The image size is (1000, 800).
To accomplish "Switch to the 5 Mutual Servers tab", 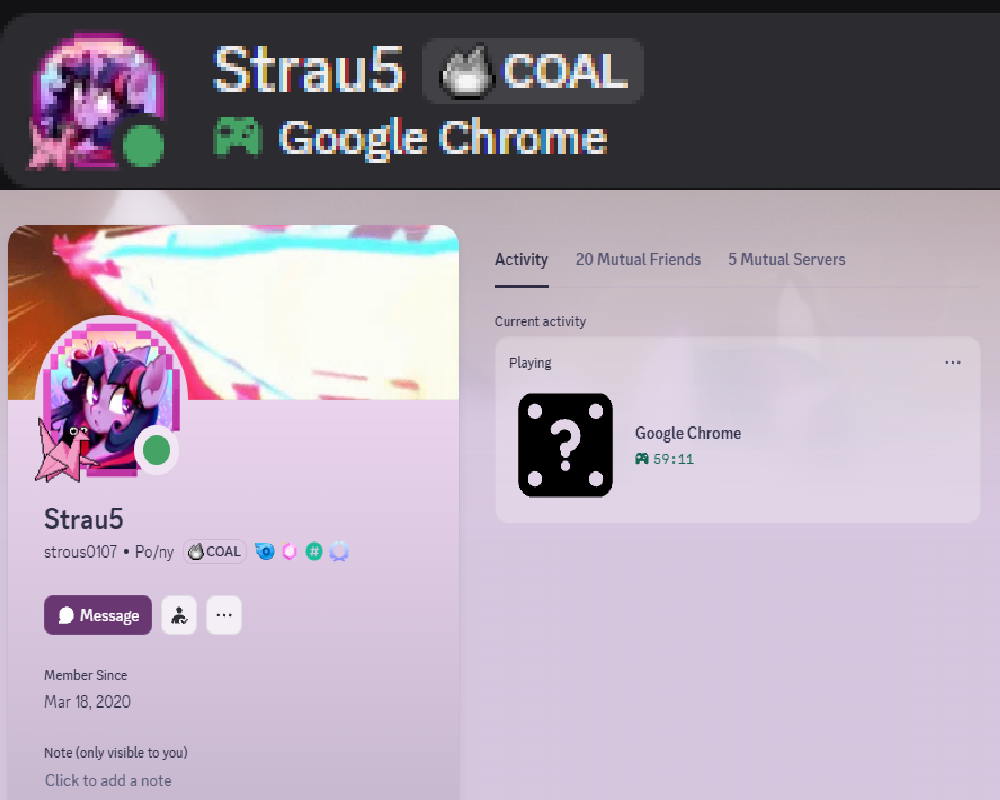I will (x=787, y=260).
